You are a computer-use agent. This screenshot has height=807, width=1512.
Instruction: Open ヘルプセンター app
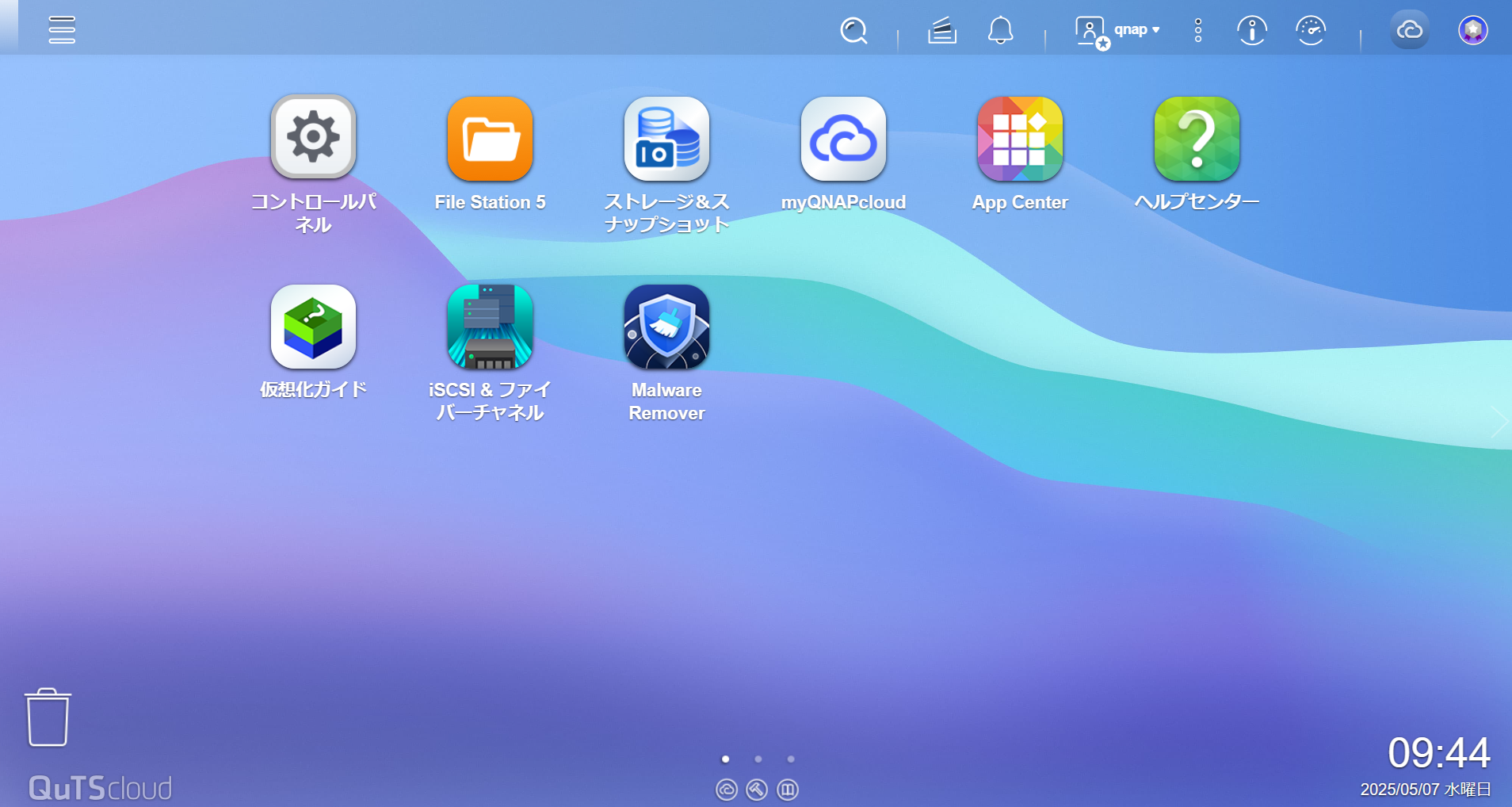pos(1197,155)
